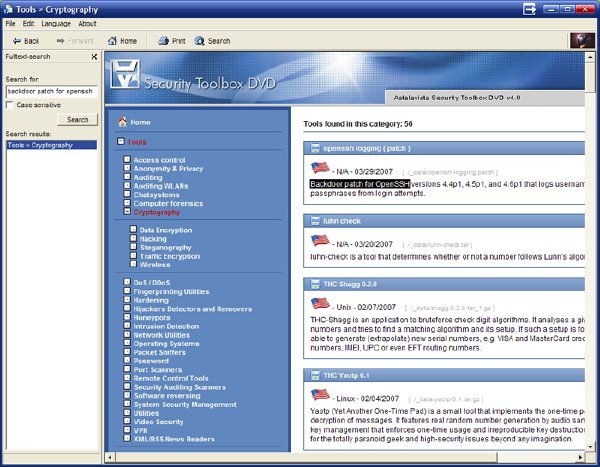
Task: Collapse the Tools tree node
Action: click(121, 141)
